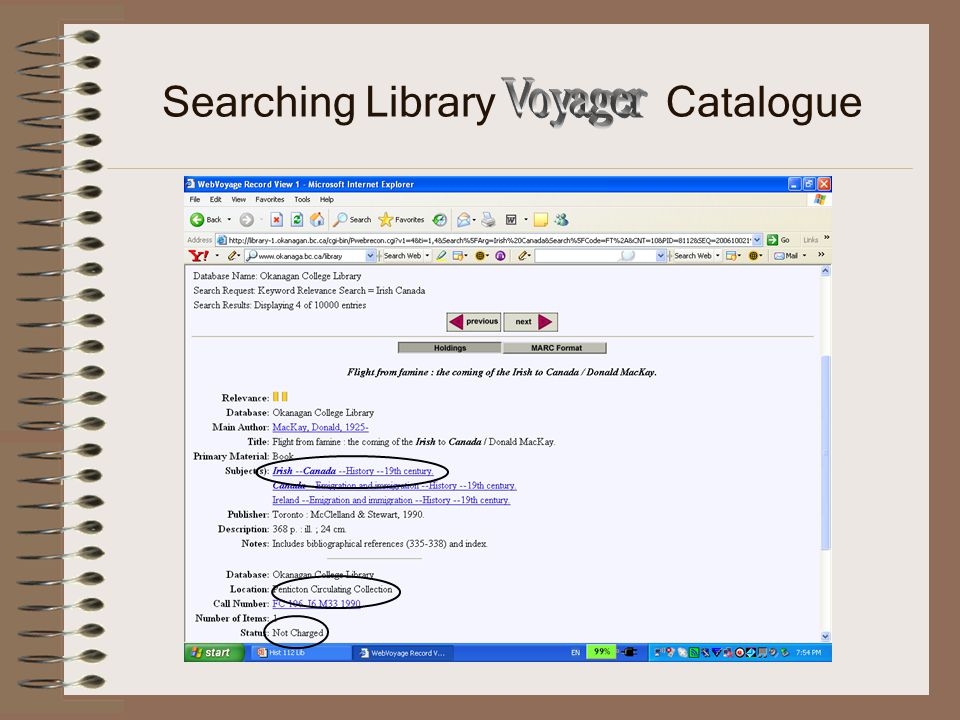The width and height of the screenshot is (960, 720).
Task: Open the Search pane in IE toolbar
Action: tap(352, 220)
